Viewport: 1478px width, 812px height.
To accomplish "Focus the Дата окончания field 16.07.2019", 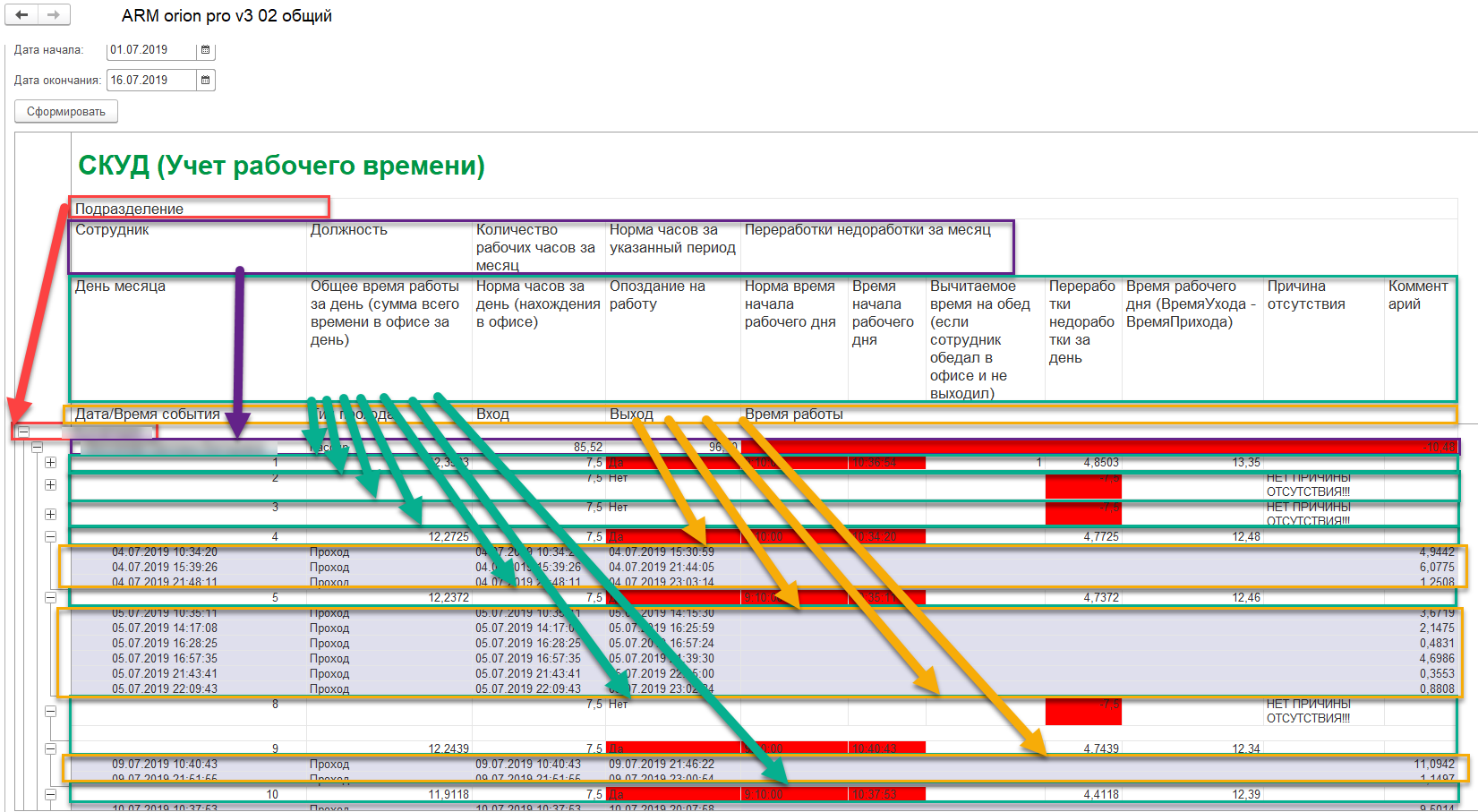I will click(x=151, y=81).
